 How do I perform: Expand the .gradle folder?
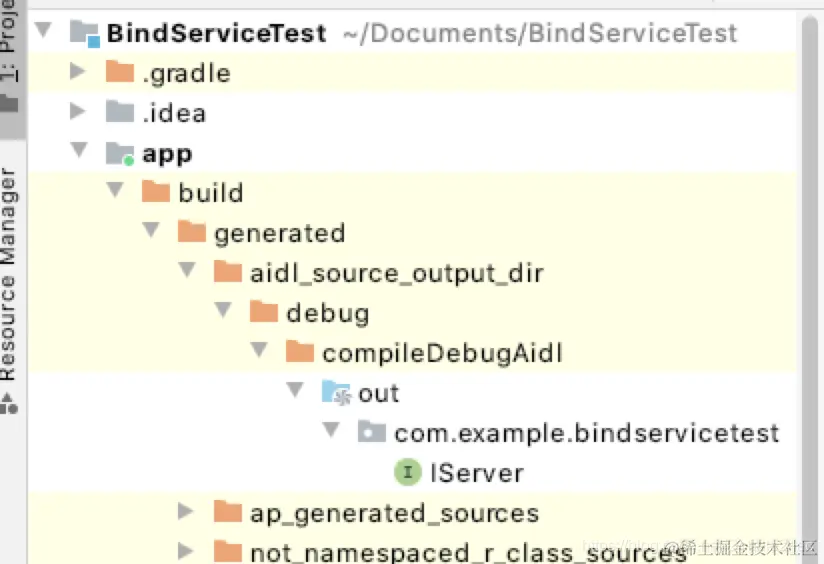pyautogui.click(x=77, y=71)
